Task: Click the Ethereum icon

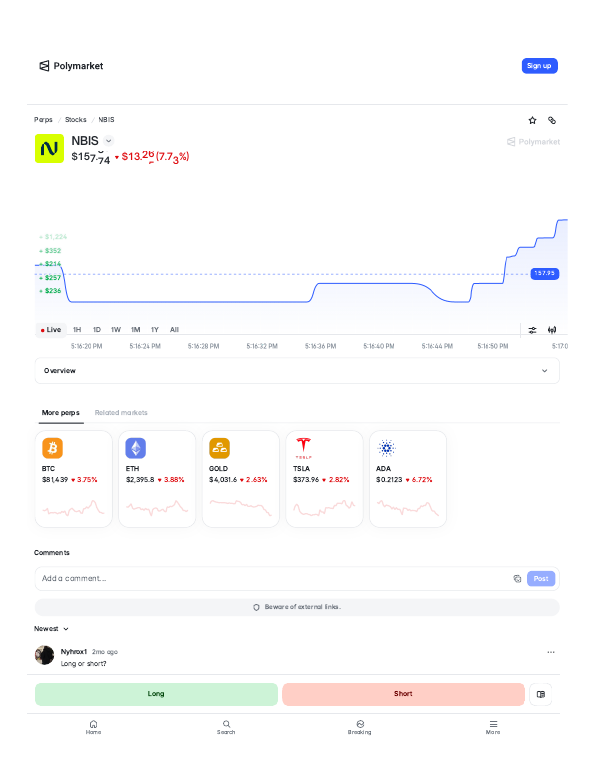Action: (136, 448)
